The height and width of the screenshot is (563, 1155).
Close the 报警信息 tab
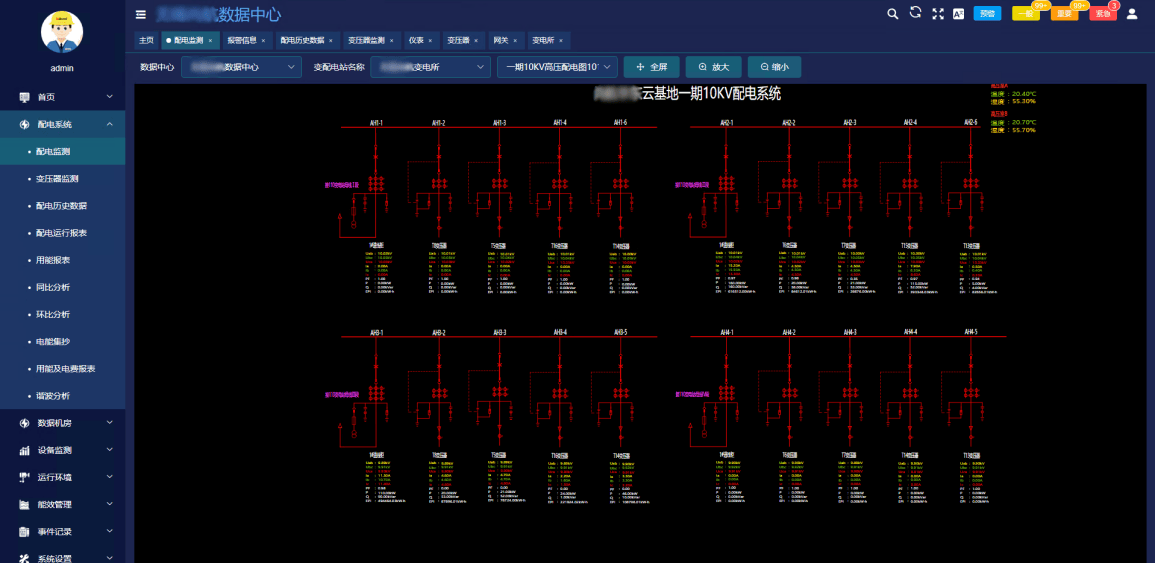pyautogui.click(x=263, y=41)
